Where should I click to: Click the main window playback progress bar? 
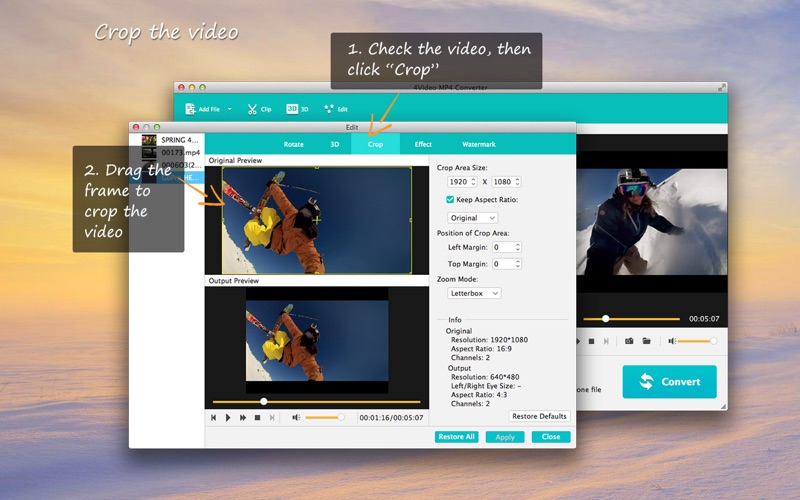(x=632, y=319)
